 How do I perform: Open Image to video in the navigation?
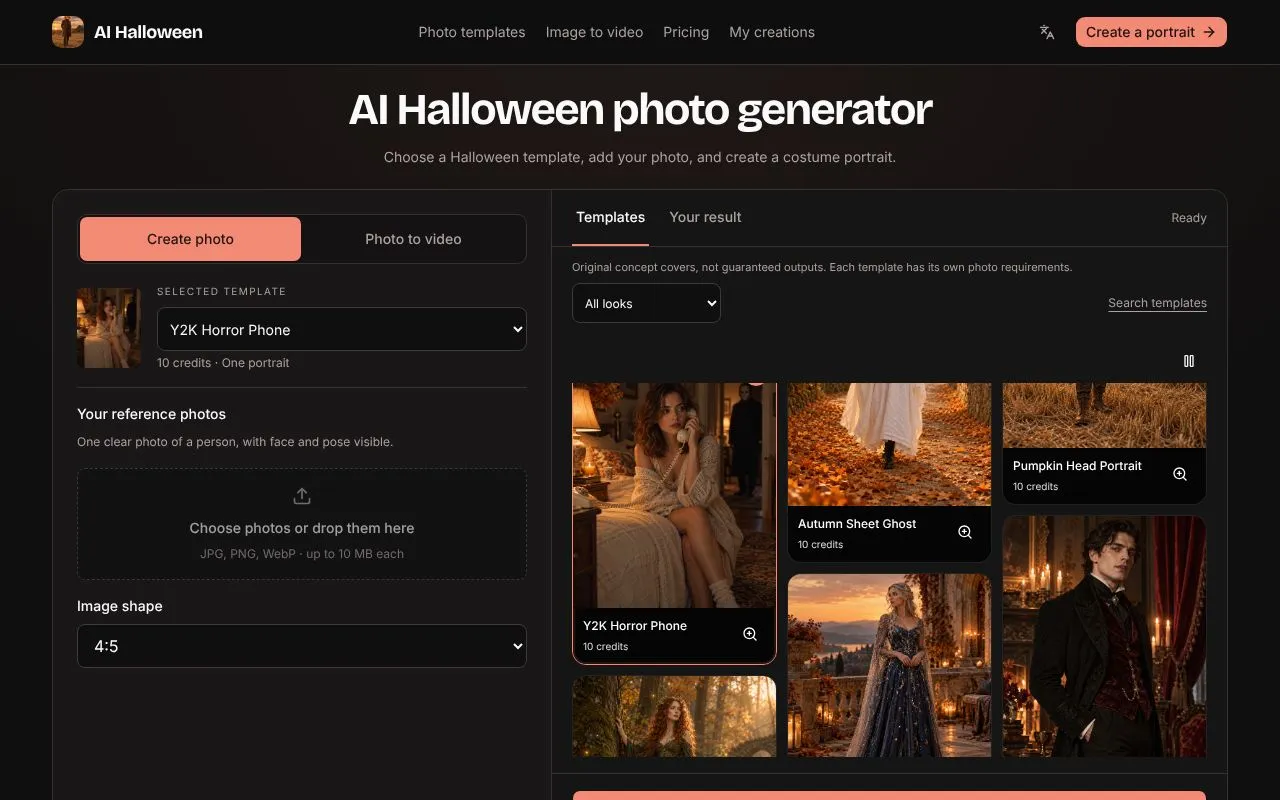594,32
